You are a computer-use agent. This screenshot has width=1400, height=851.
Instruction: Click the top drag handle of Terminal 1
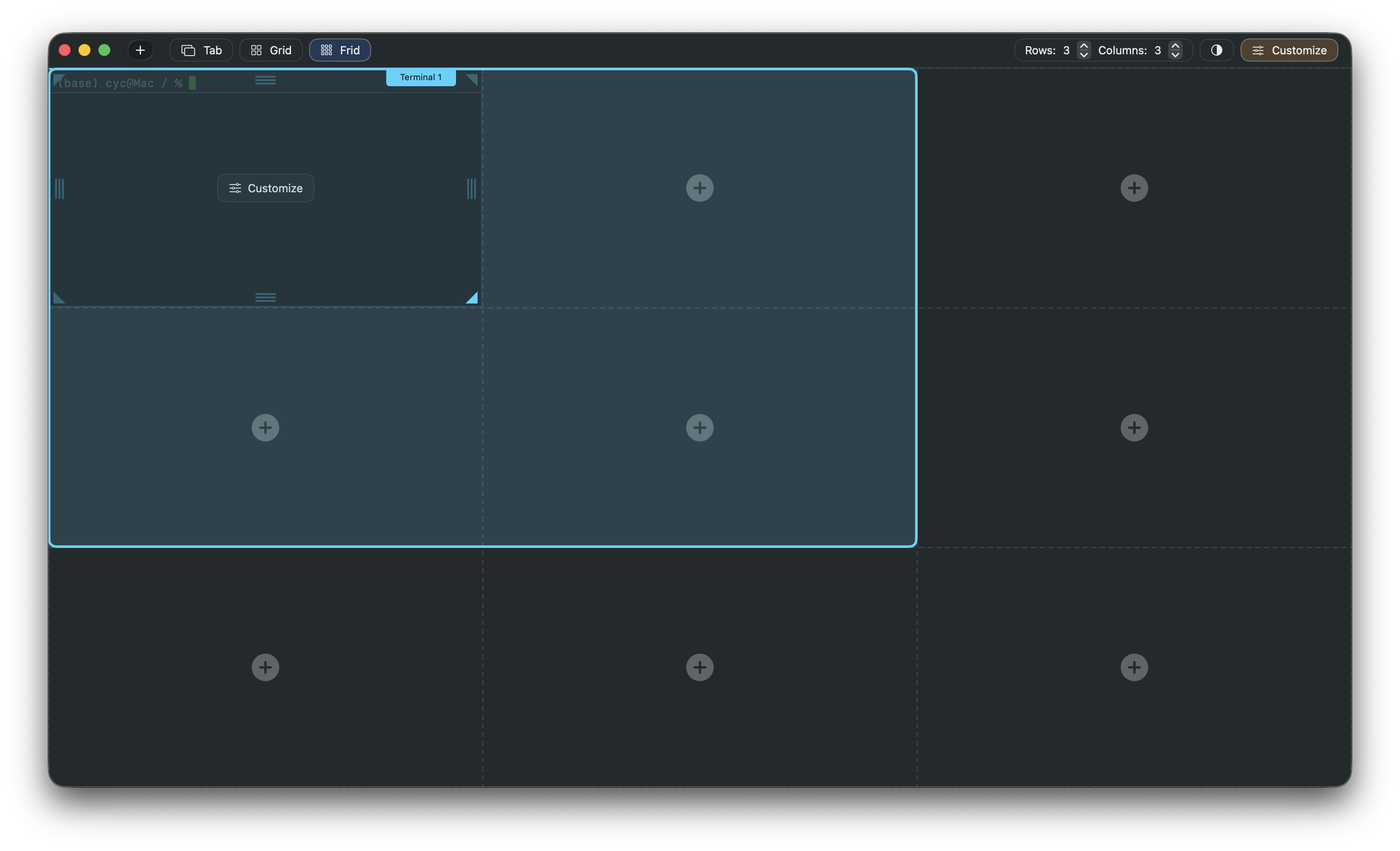pos(266,80)
